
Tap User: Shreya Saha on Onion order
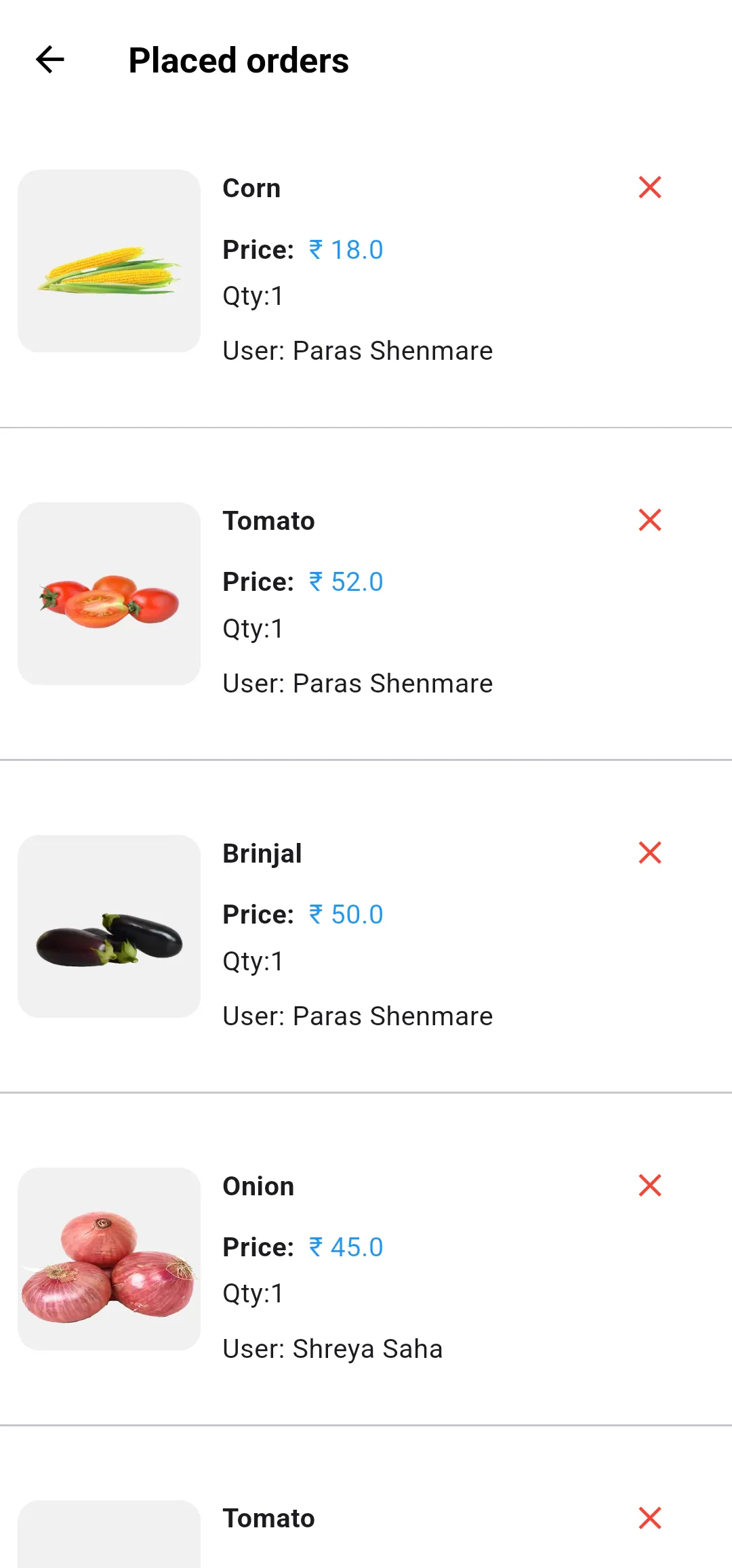click(332, 1349)
